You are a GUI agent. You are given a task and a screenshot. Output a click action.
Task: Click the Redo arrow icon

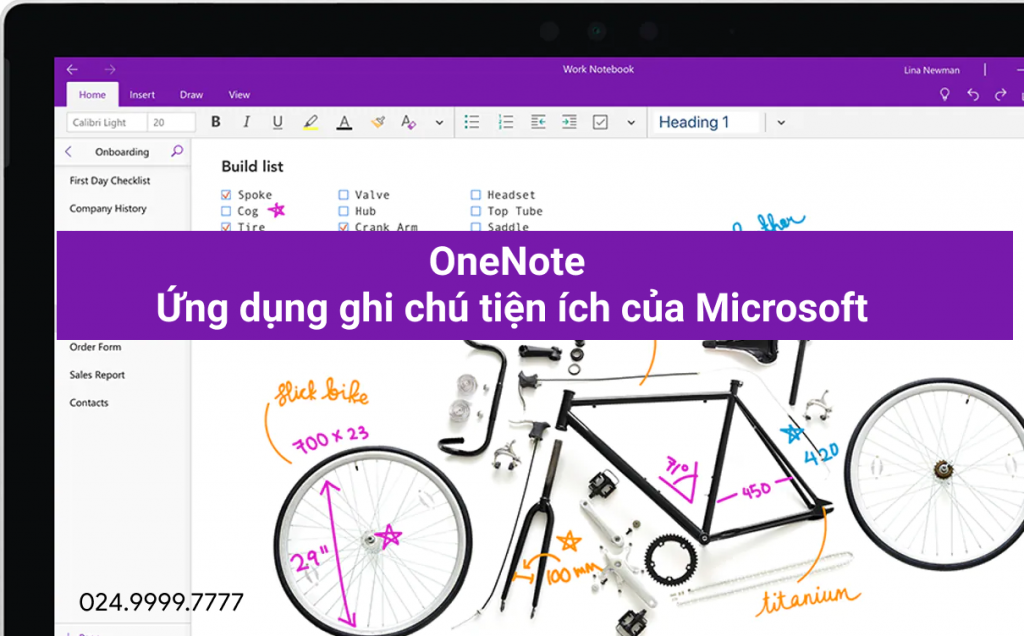click(x=999, y=93)
